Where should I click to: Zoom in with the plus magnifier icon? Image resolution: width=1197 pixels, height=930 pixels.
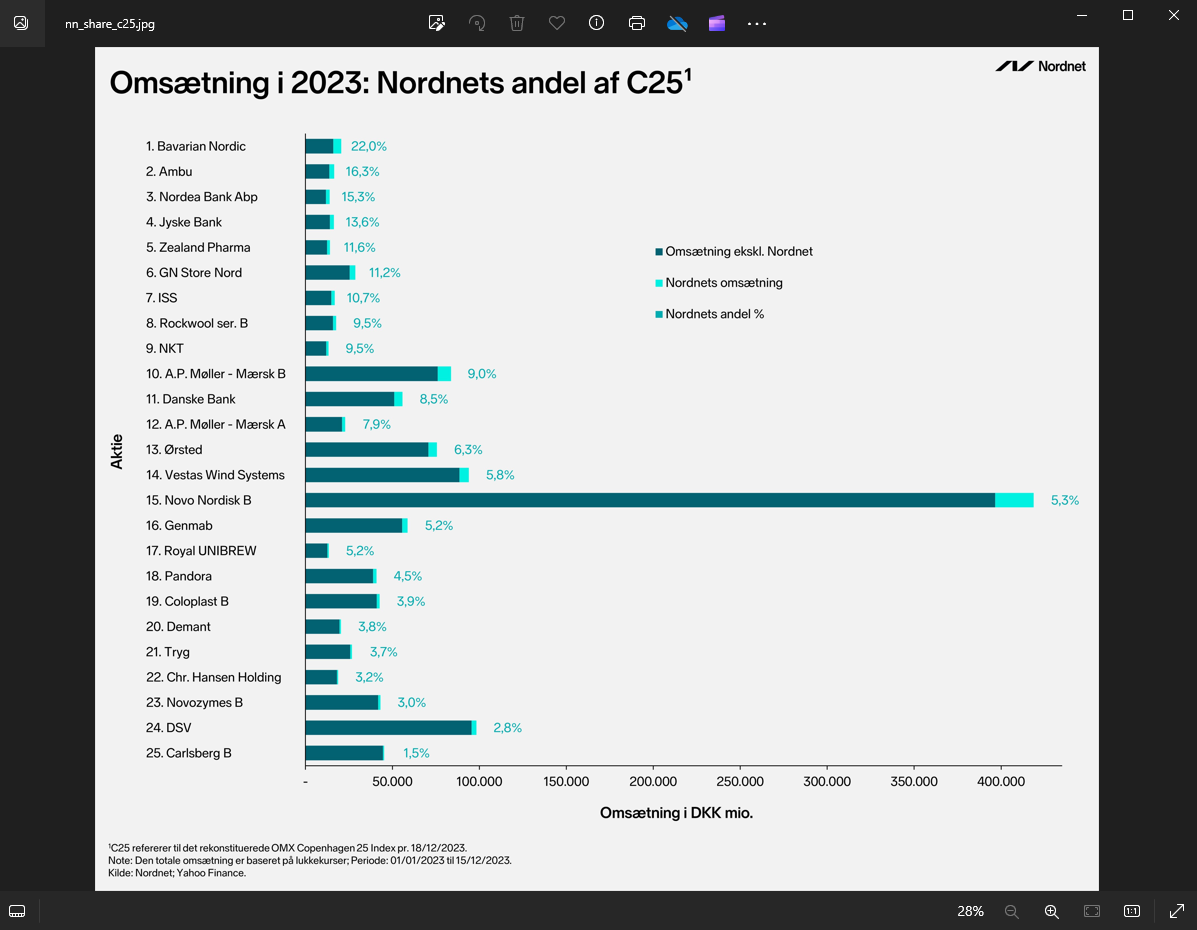[x=1051, y=911]
